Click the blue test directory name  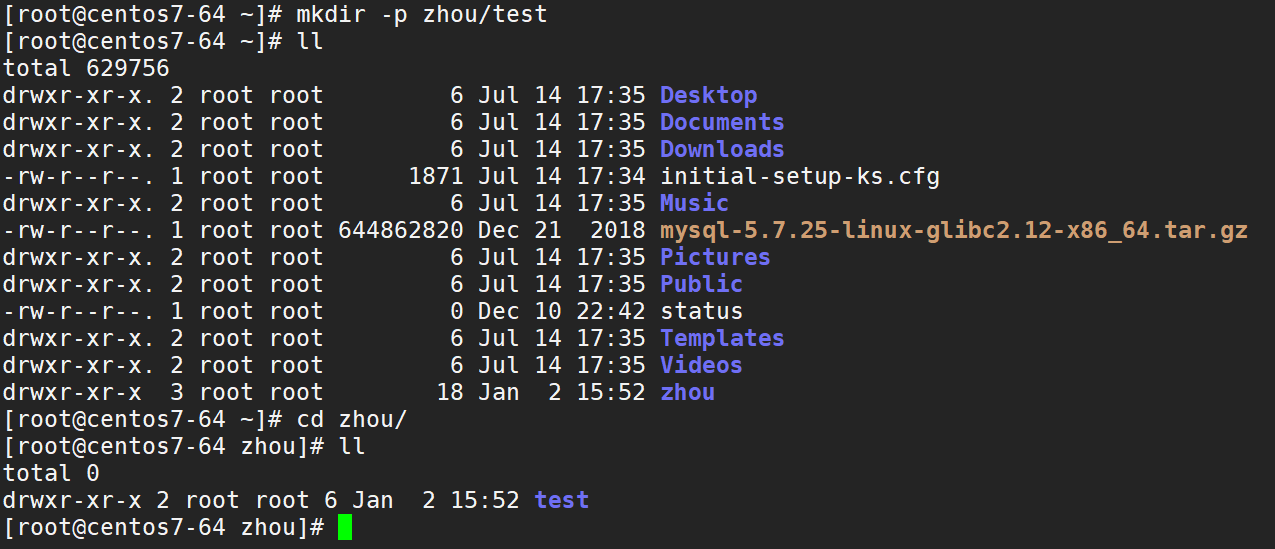[561, 501]
